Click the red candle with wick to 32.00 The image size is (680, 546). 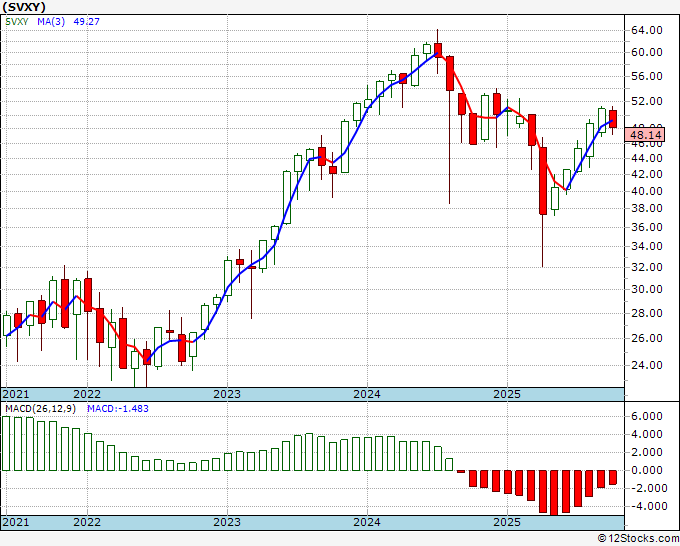[x=543, y=181]
